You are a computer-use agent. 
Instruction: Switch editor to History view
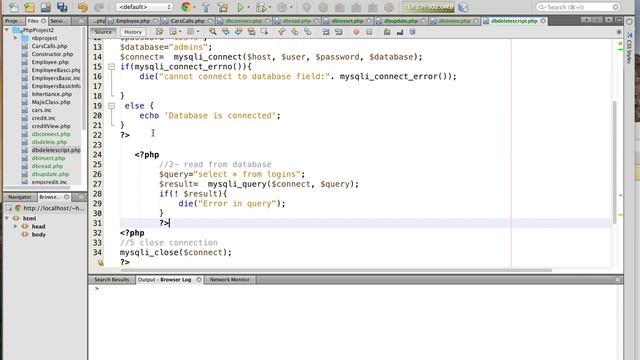pos(133,32)
